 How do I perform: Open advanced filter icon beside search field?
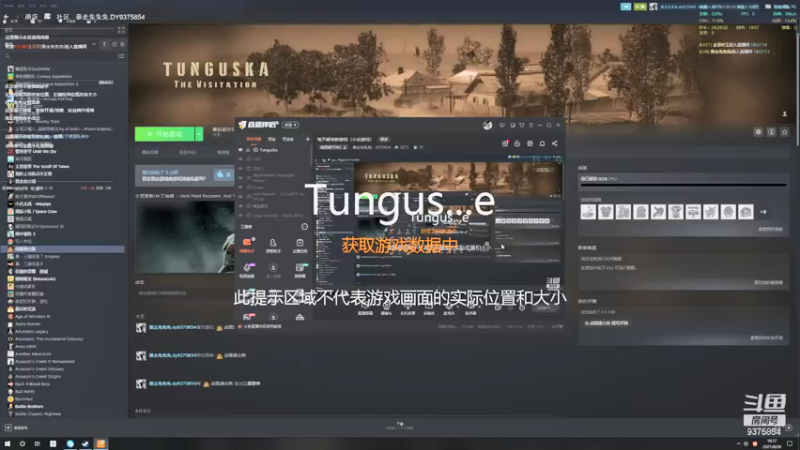[121, 56]
